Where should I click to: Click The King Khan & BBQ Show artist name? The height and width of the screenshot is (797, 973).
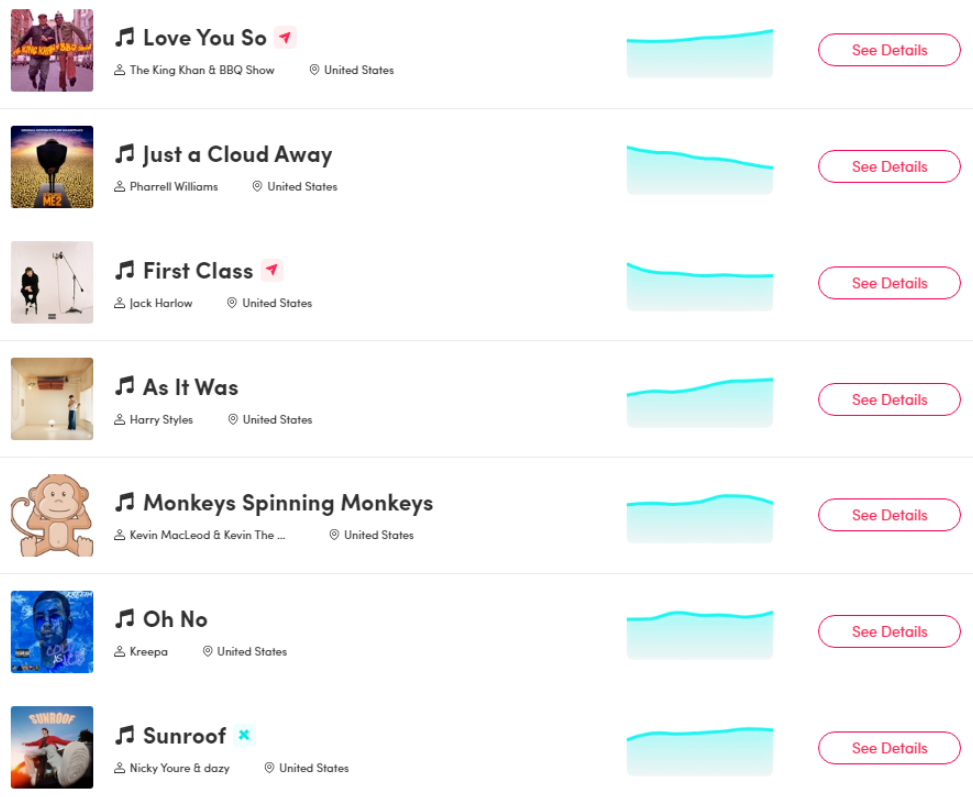pos(202,70)
